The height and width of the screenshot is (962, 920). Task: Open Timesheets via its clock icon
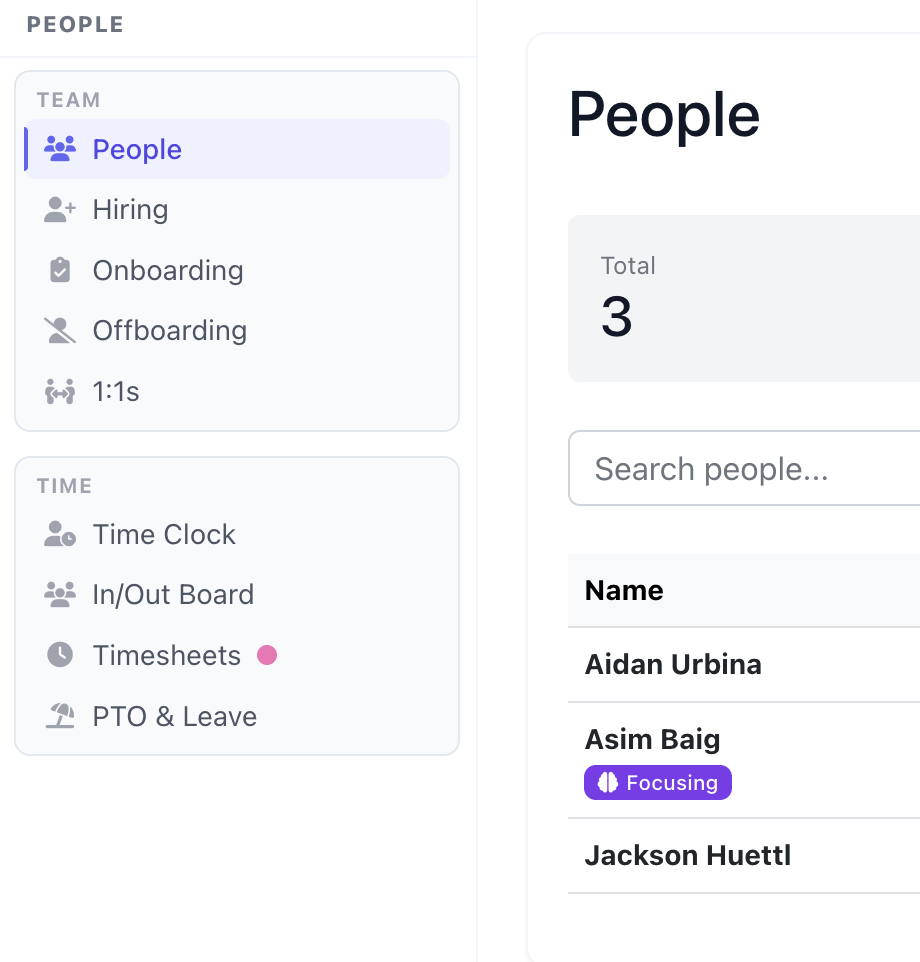pyautogui.click(x=60, y=655)
